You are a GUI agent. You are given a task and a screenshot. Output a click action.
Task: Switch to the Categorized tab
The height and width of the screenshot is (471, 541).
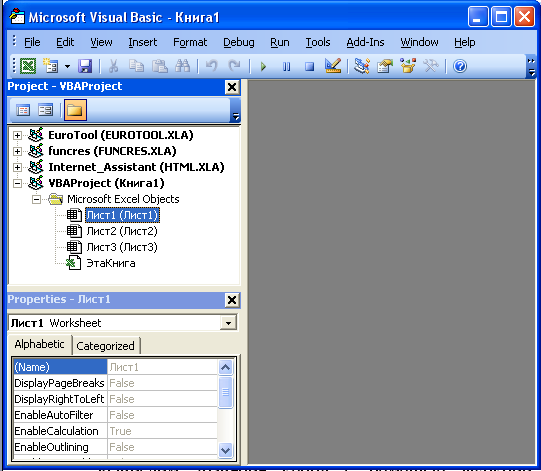[x=105, y=346]
